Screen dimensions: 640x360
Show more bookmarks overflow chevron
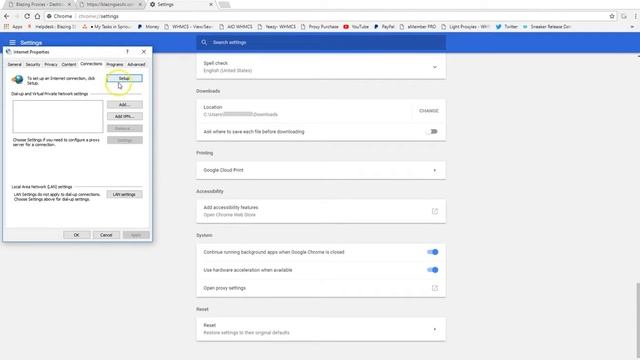tap(632, 27)
